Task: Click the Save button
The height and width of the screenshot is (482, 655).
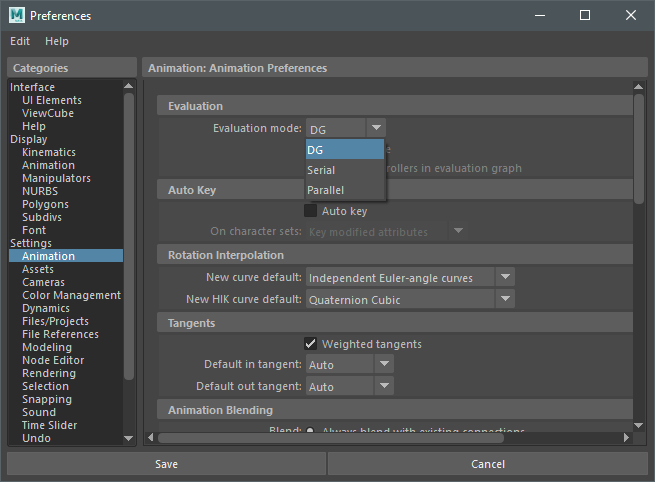Action: pyautogui.click(x=166, y=464)
